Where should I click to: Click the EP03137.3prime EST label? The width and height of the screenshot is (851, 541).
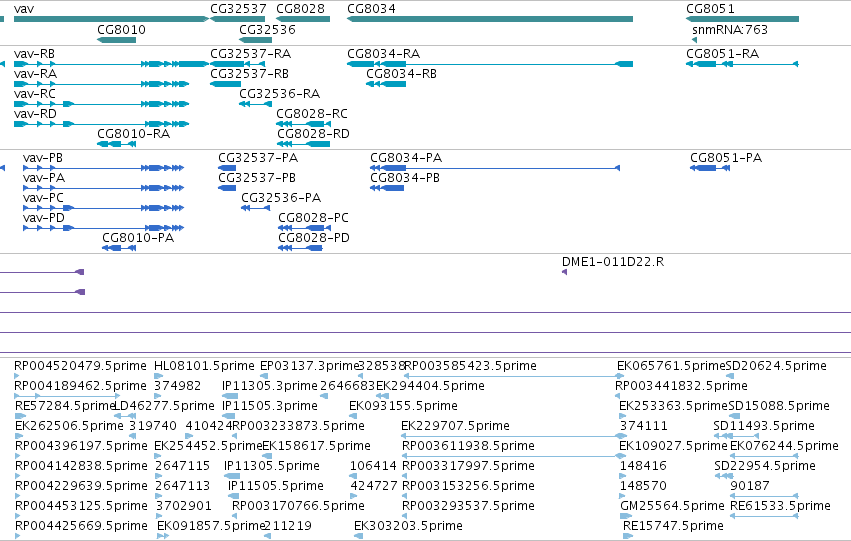(x=310, y=366)
